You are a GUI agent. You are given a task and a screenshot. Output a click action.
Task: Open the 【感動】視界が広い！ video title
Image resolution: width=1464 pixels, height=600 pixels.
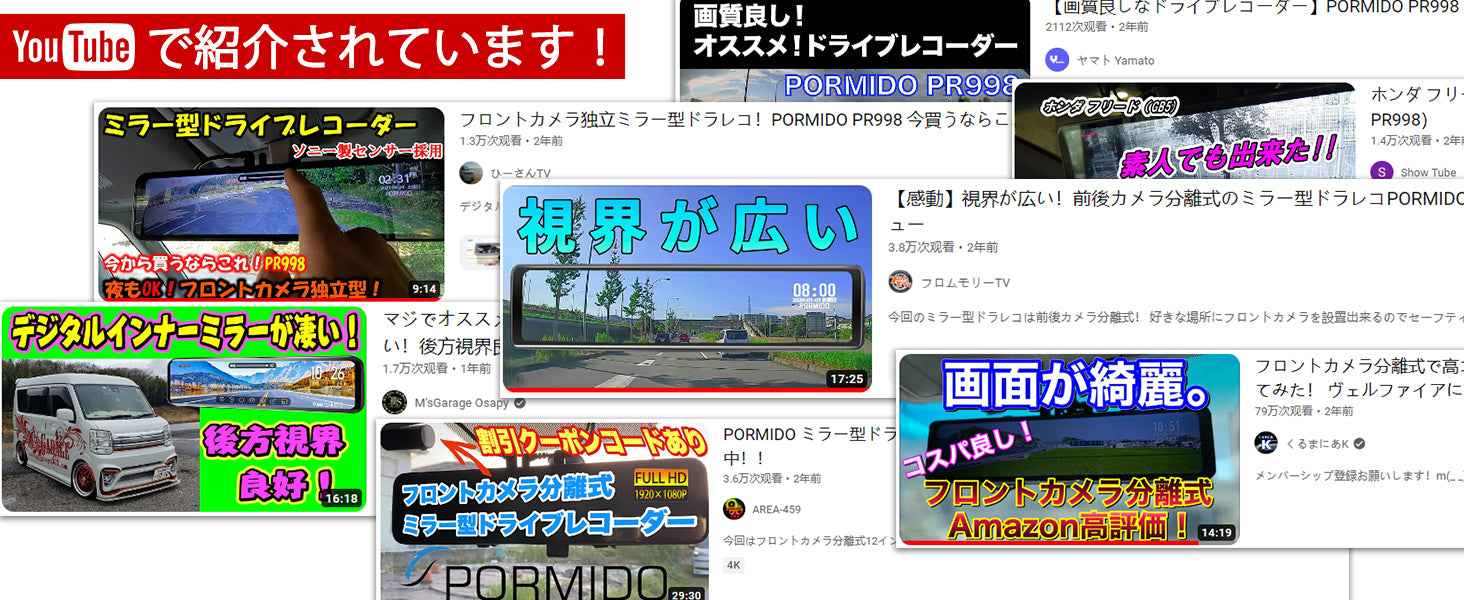[x=1176, y=211]
